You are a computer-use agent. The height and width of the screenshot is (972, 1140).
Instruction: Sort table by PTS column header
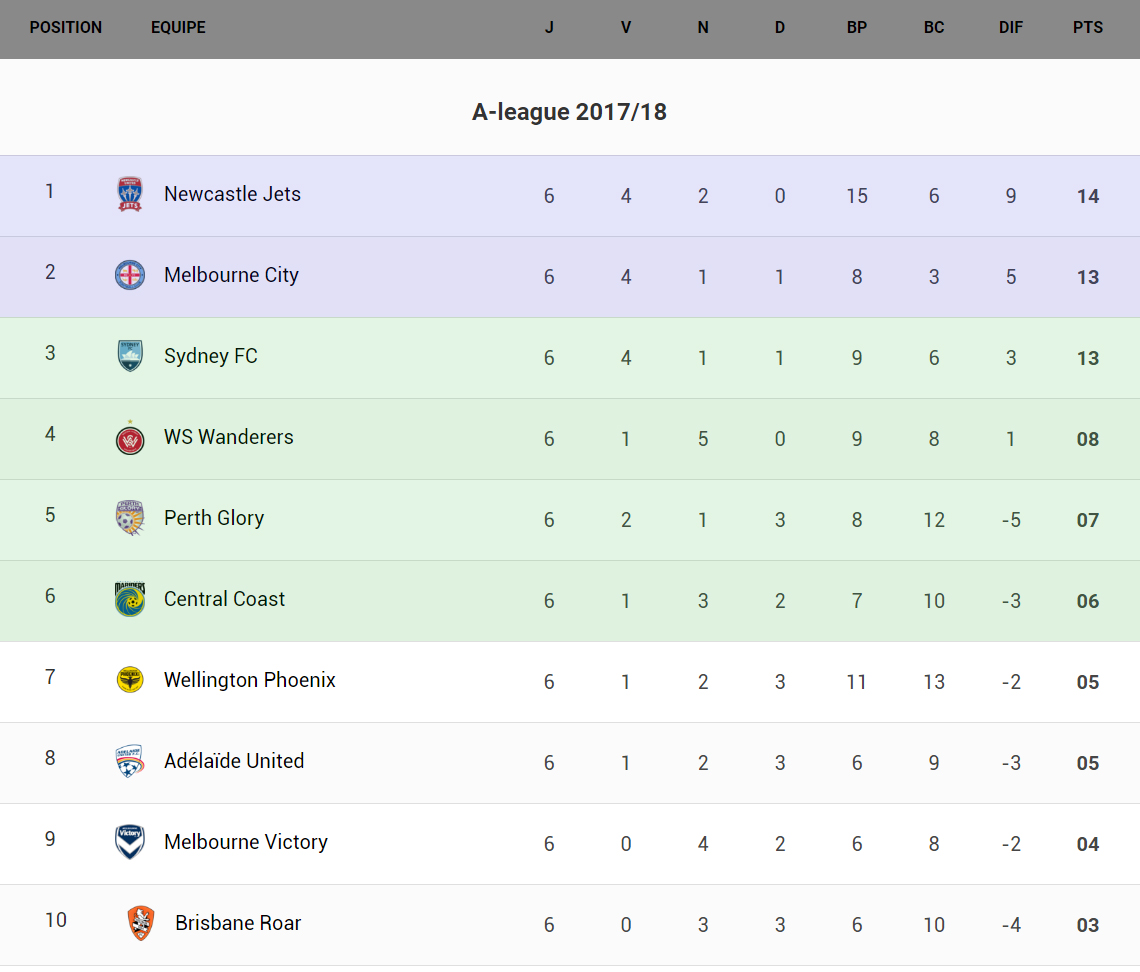click(1088, 28)
